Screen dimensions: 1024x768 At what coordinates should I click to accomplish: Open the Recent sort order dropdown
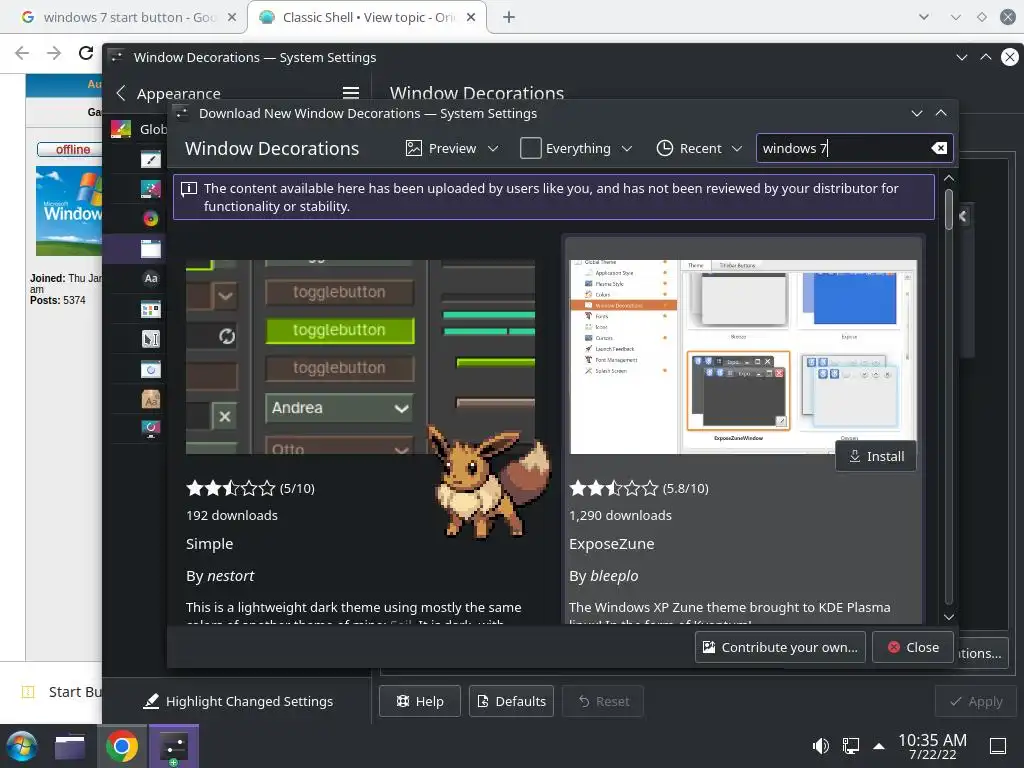coord(699,148)
